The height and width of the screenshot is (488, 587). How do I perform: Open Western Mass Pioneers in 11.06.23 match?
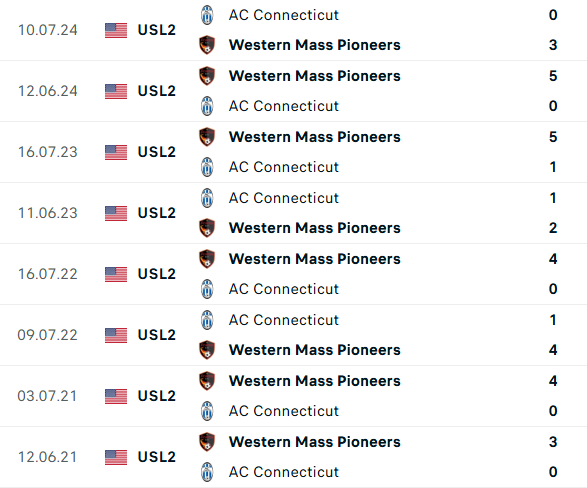pos(314,228)
